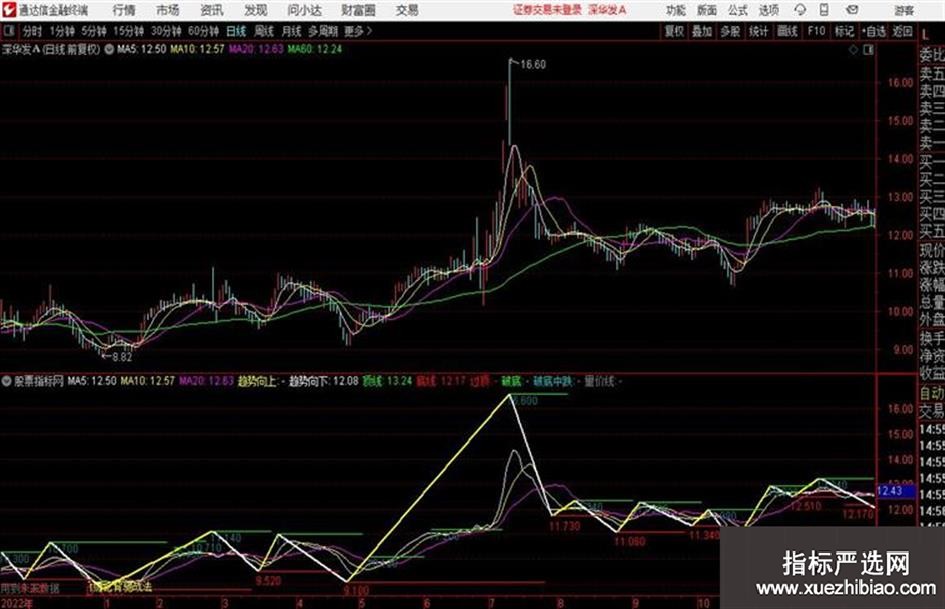The height and width of the screenshot is (609, 945).
Task: Click the 复权 toolbar button
Action: click(x=674, y=31)
